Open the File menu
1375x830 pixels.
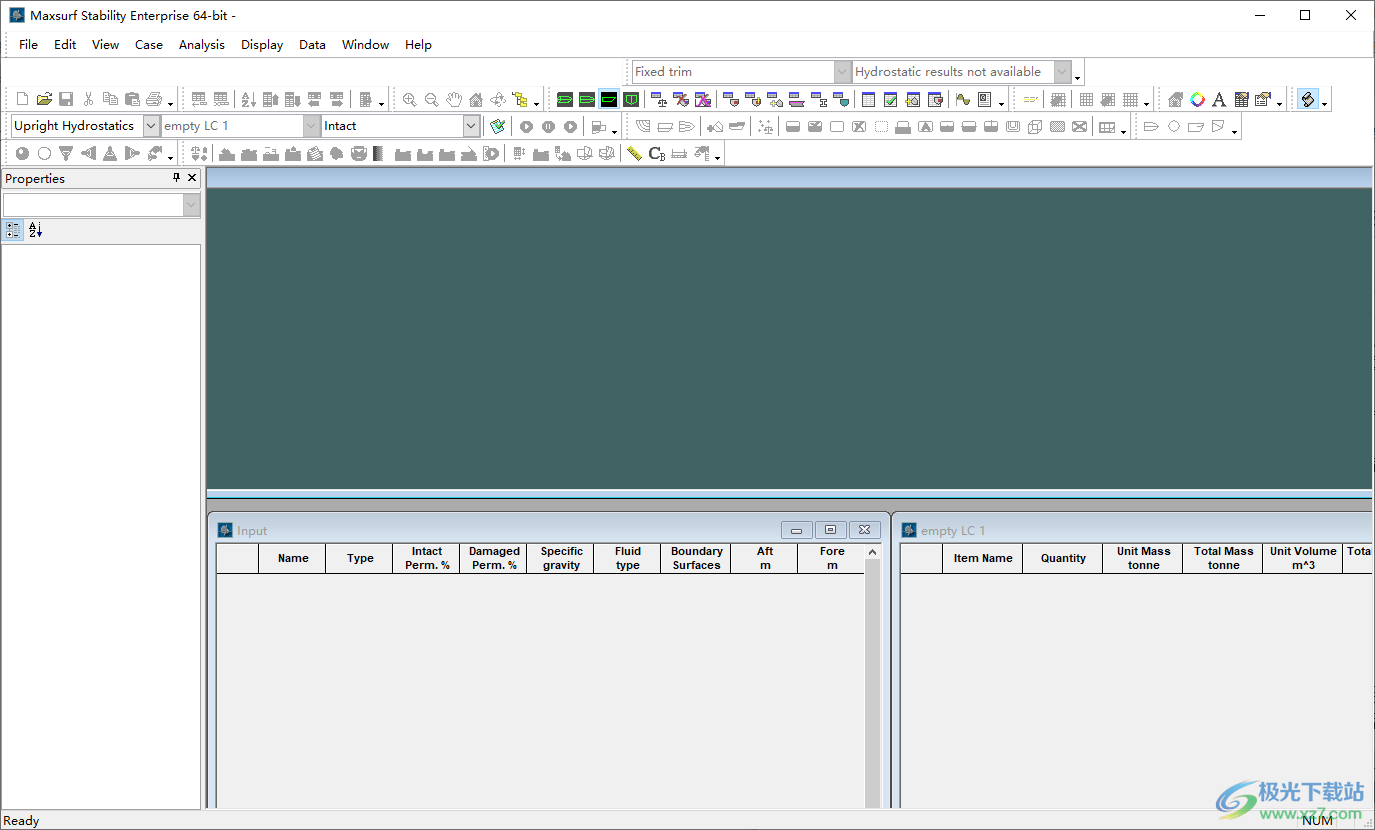[28, 45]
